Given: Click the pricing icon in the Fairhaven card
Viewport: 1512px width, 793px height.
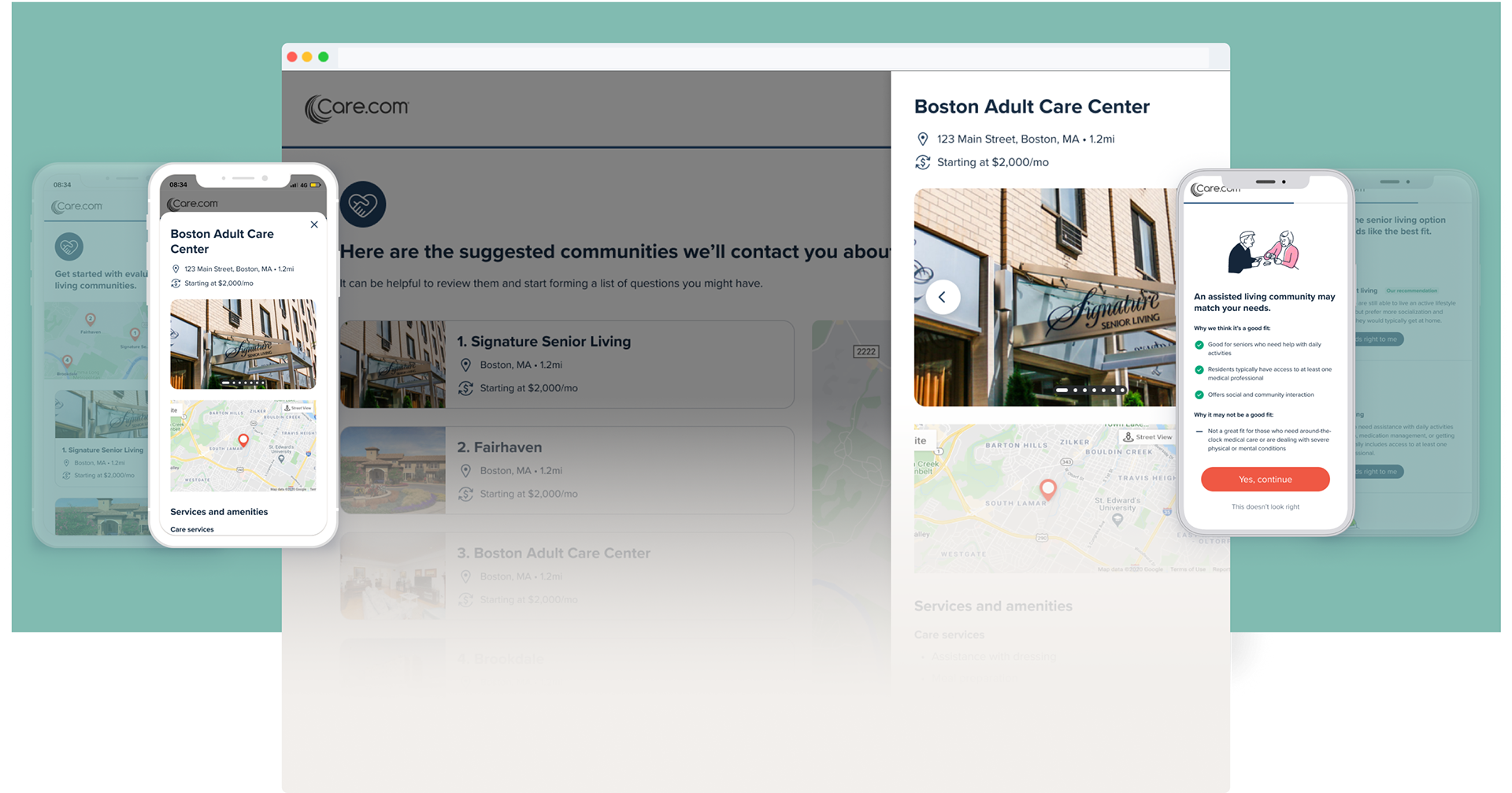Looking at the screenshot, I should pos(465,494).
